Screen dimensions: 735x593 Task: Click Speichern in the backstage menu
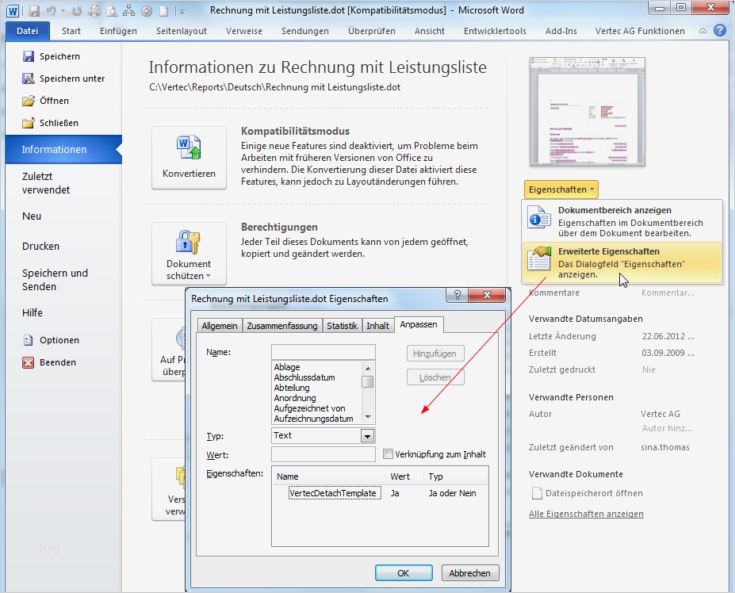tap(51, 56)
